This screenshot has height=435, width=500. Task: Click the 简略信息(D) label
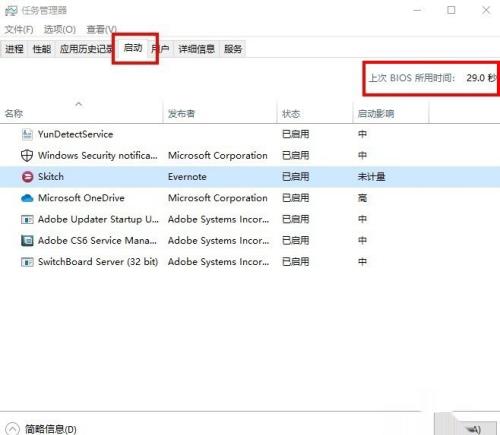[51, 429]
